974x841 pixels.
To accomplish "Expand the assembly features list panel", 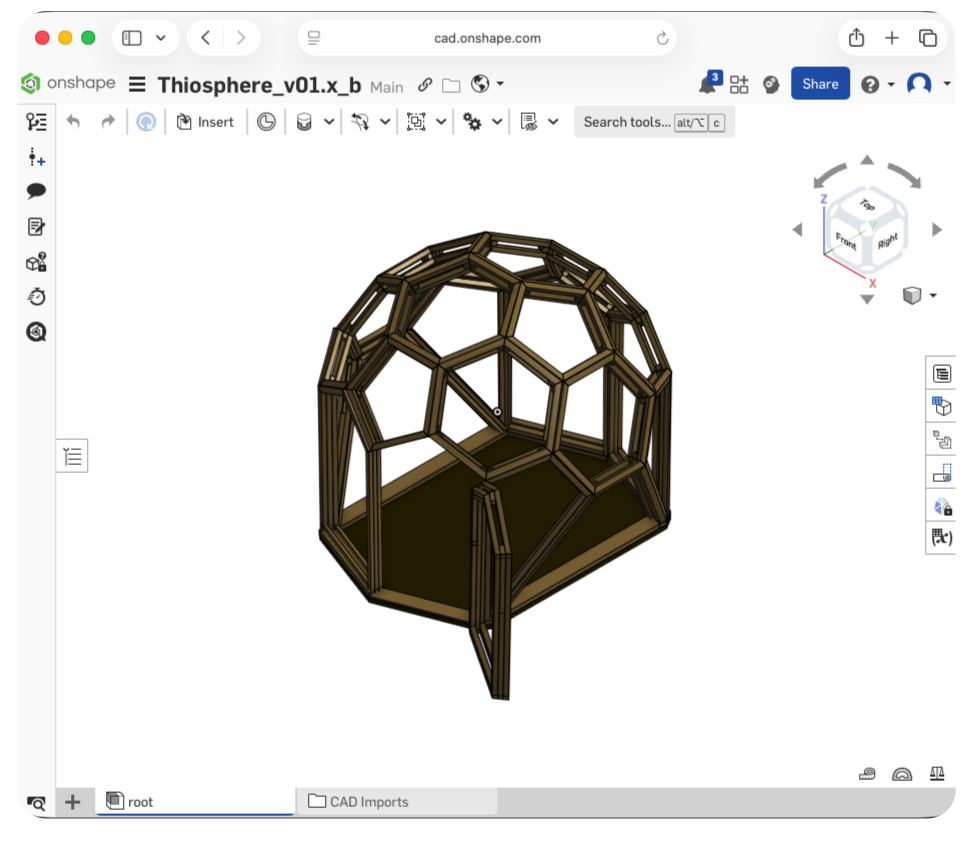I will 71,455.
